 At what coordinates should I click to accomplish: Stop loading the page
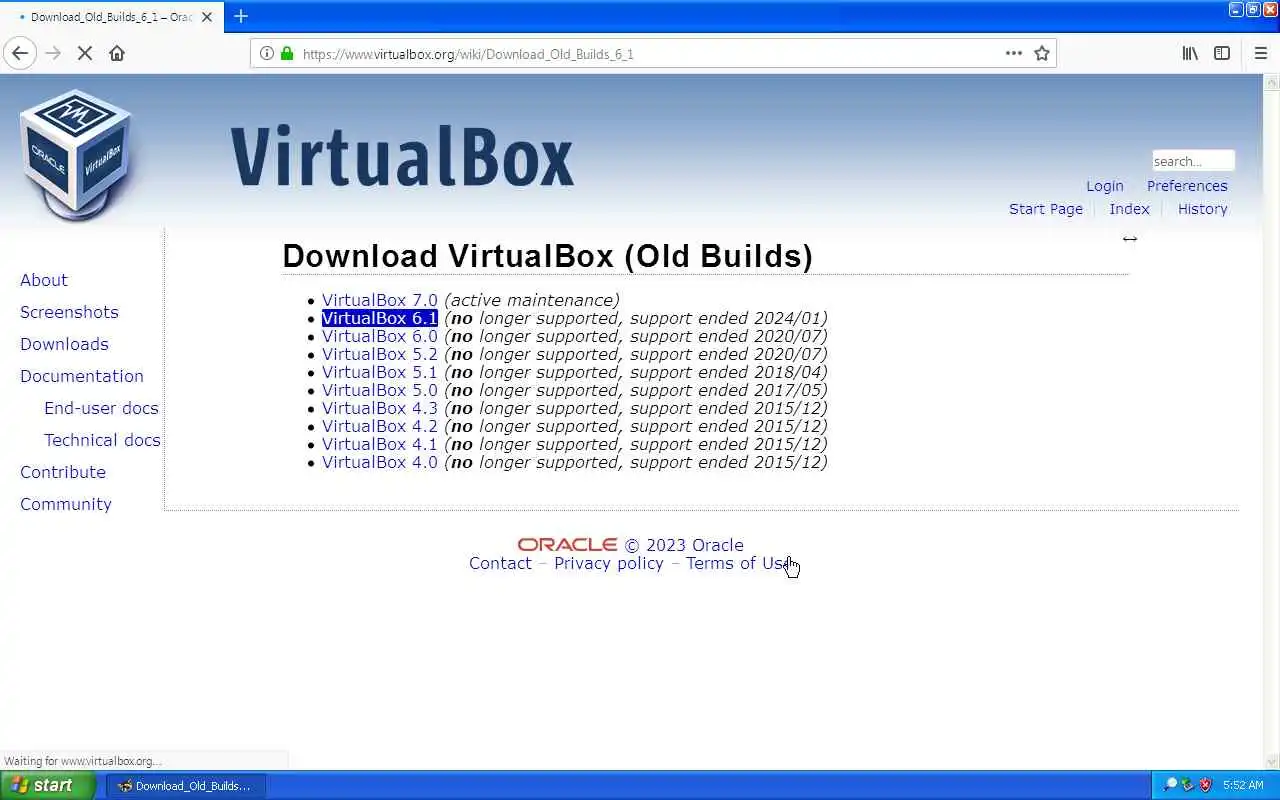click(85, 53)
